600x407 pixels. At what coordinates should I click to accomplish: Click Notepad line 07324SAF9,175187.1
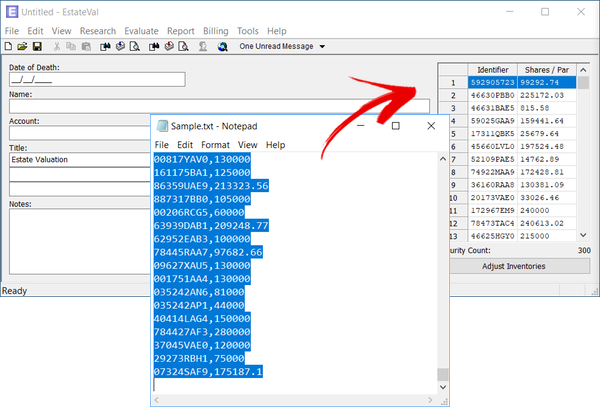pos(208,372)
